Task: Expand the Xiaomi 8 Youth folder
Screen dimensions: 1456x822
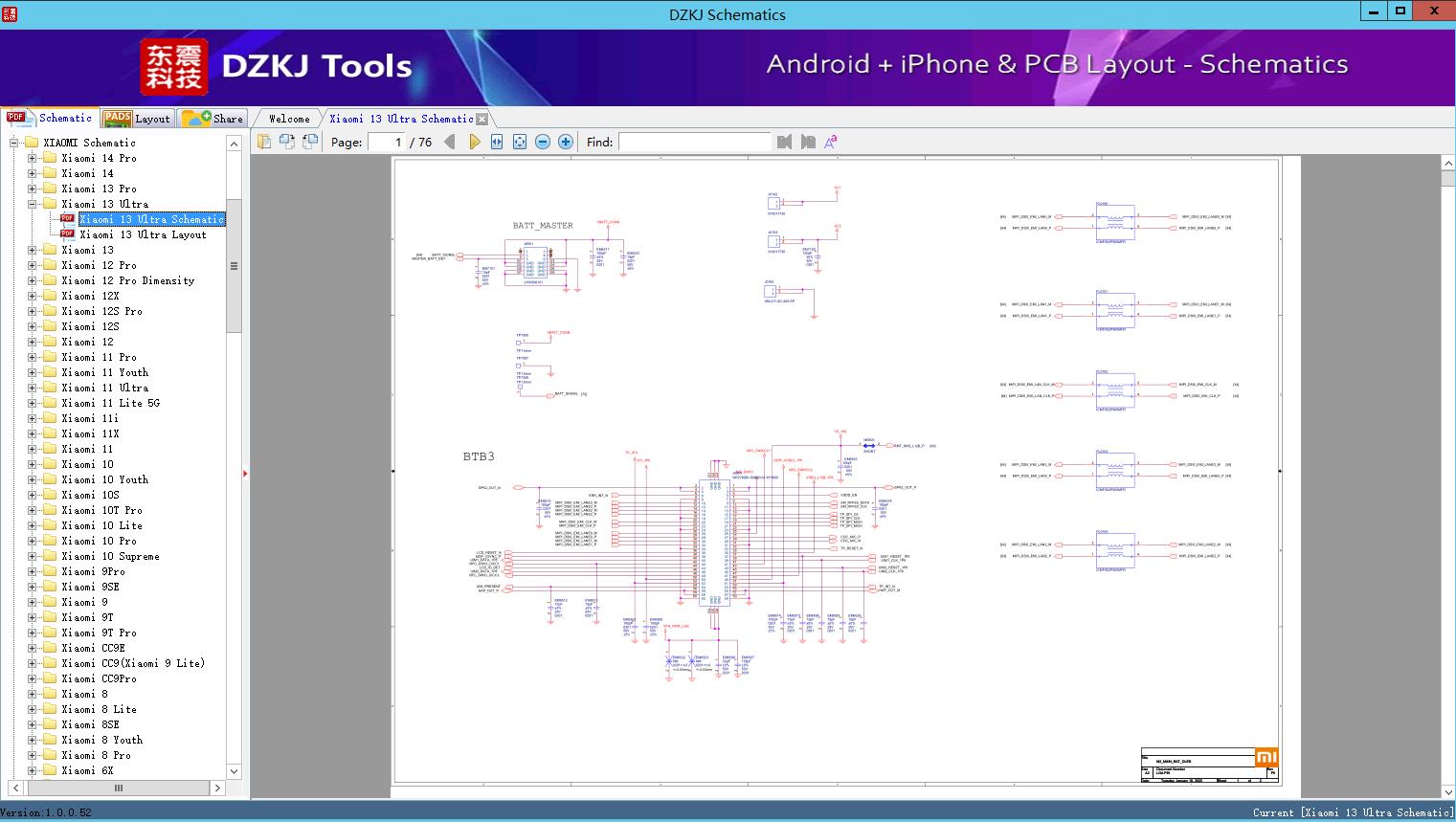Action: tap(33, 740)
